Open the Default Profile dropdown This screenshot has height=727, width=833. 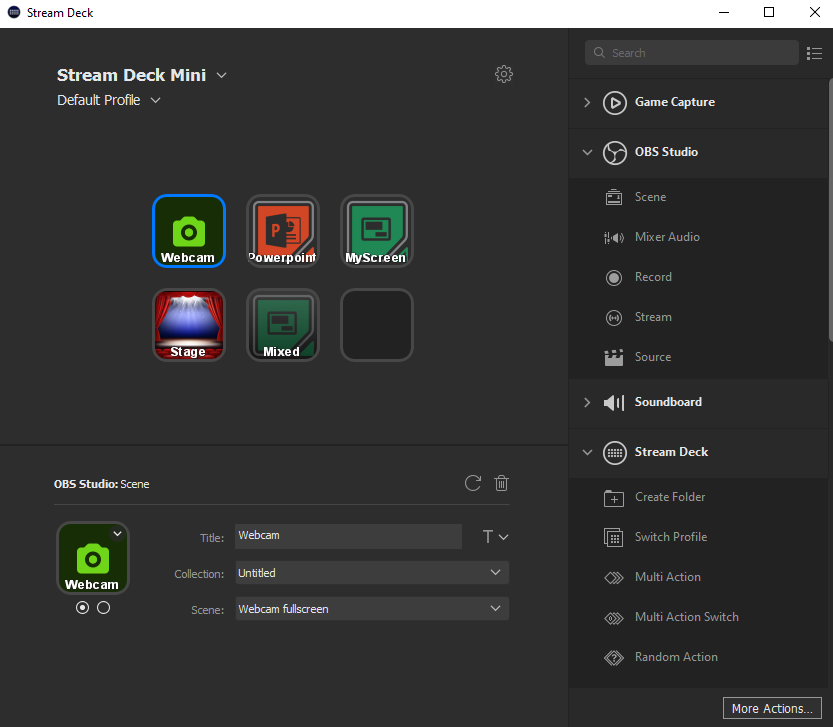[x=155, y=100]
